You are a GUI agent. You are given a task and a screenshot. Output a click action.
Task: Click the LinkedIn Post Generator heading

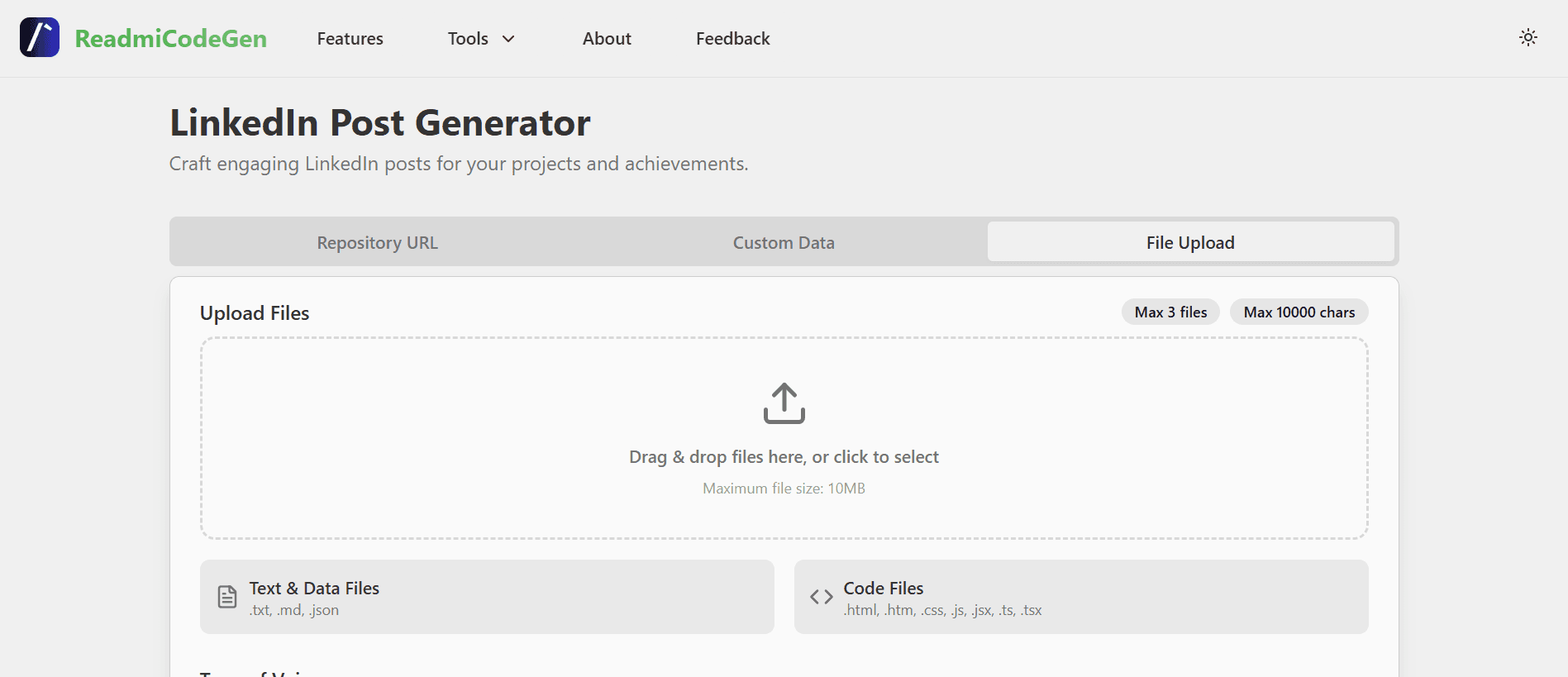[380, 123]
